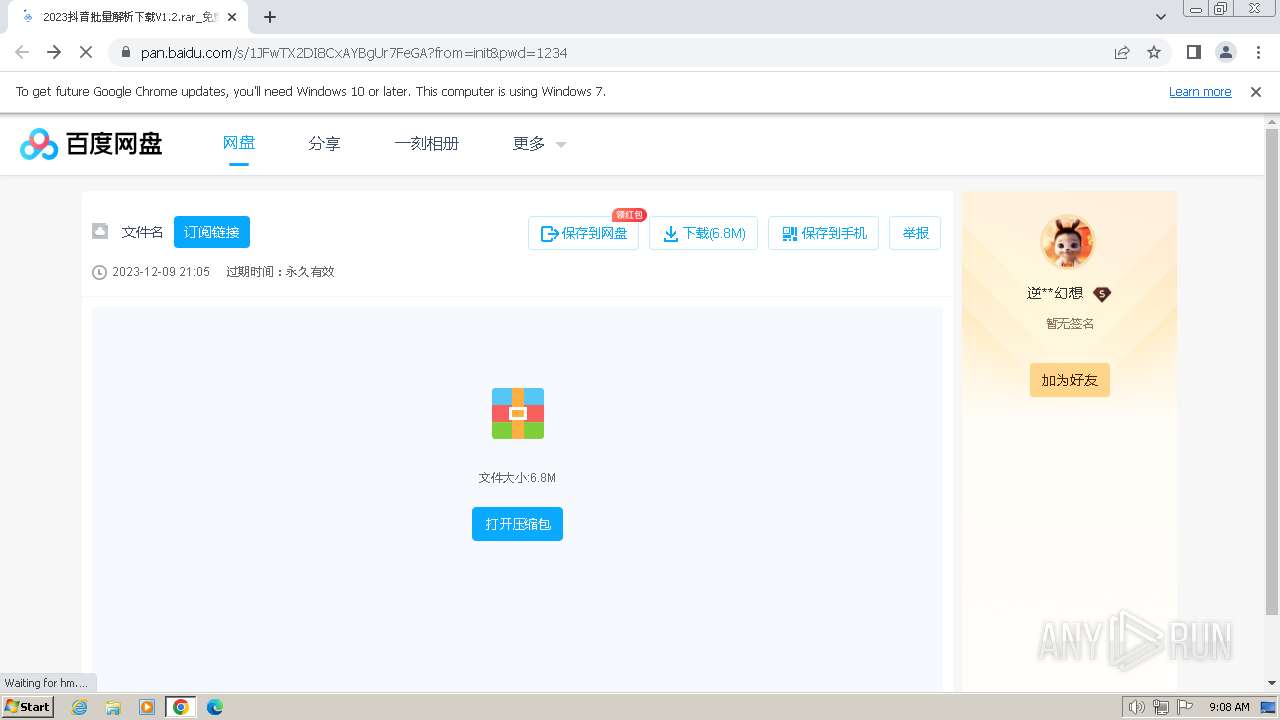Switch to the 网盘 tab

pyautogui.click(x=239, y=143)
